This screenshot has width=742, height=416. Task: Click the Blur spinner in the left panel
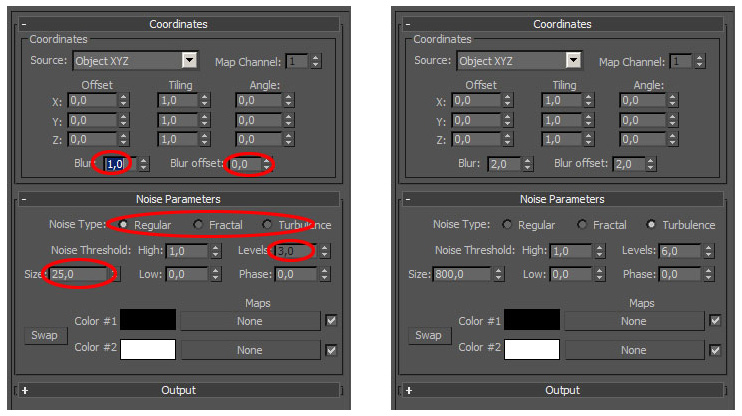[x=144, y=164]
